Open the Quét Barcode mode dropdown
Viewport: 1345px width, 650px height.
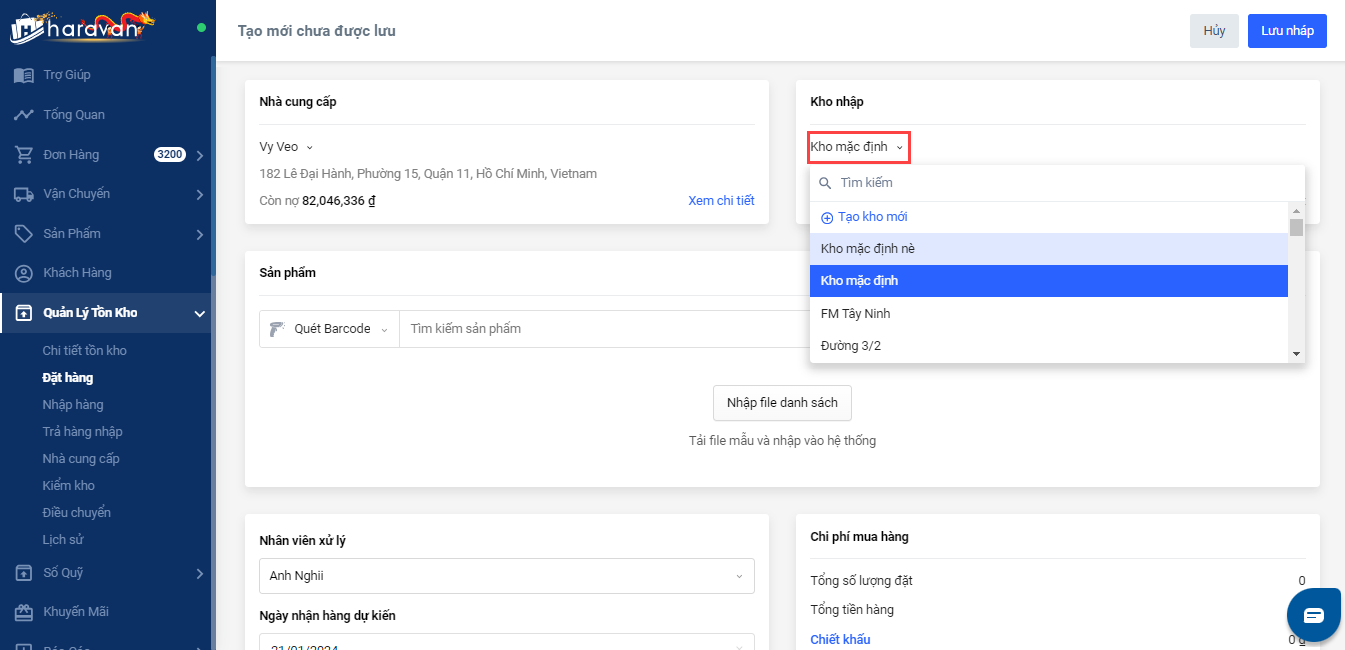click(x=330, y=329)
